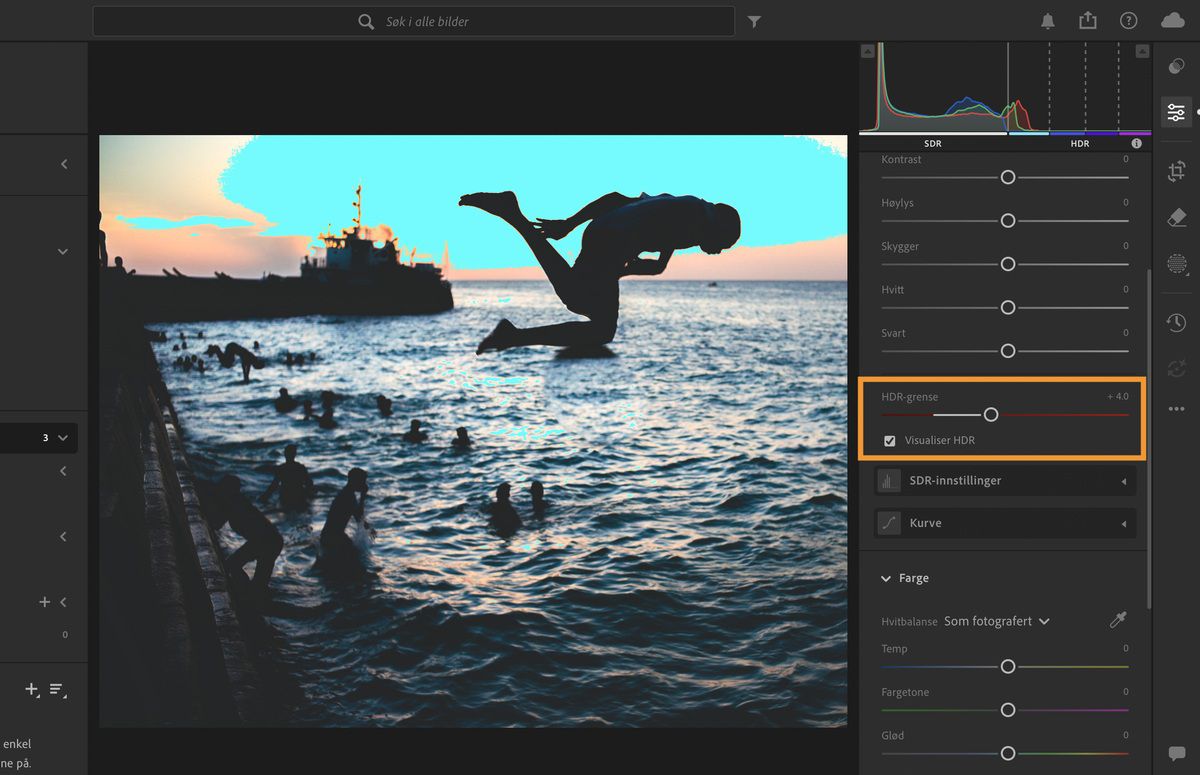Open the Versions history panel

point(1176,322)
